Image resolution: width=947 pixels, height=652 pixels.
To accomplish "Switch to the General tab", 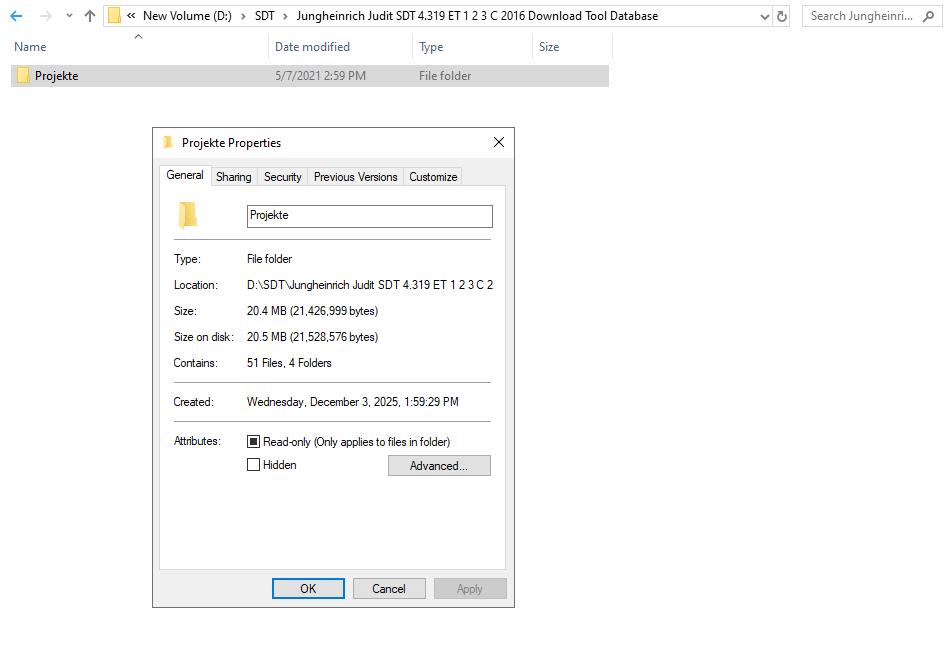I will 185,175.
